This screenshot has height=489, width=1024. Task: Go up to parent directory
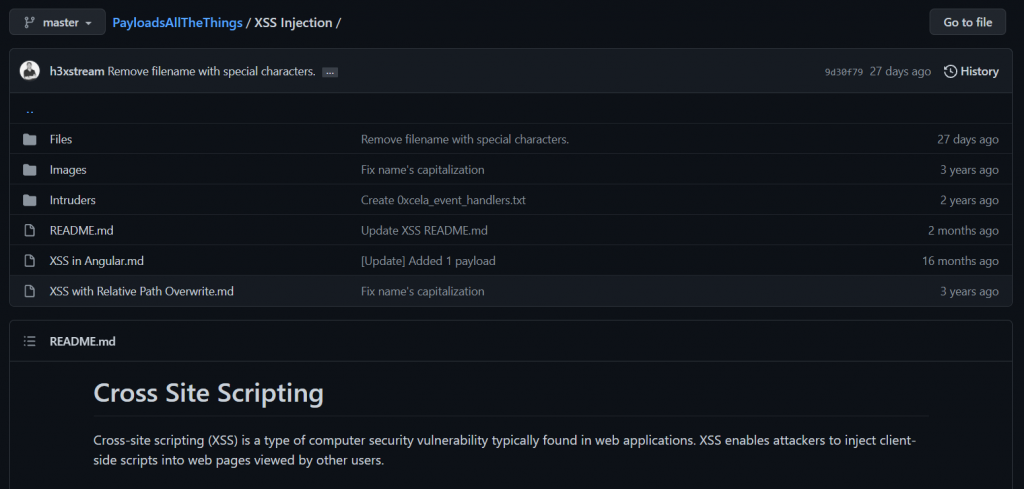point(30,110)
